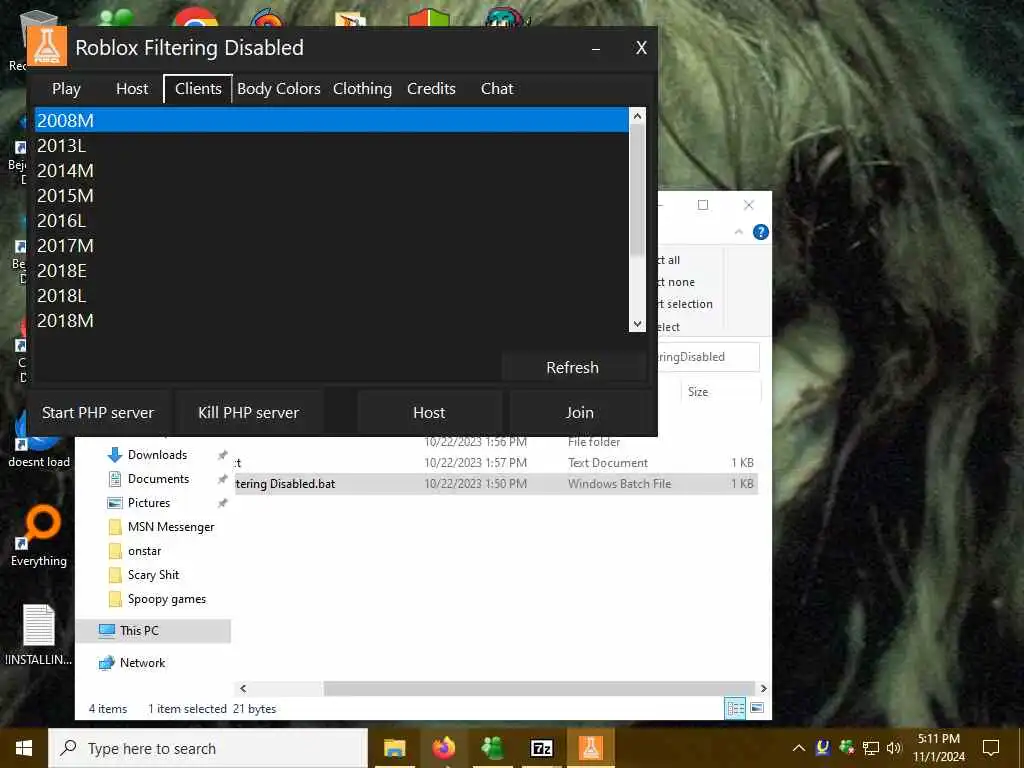Screen dimensions: 1024x768
Task: Select the tering Disabled.bat file row
Action: click(x=496, y=484)
